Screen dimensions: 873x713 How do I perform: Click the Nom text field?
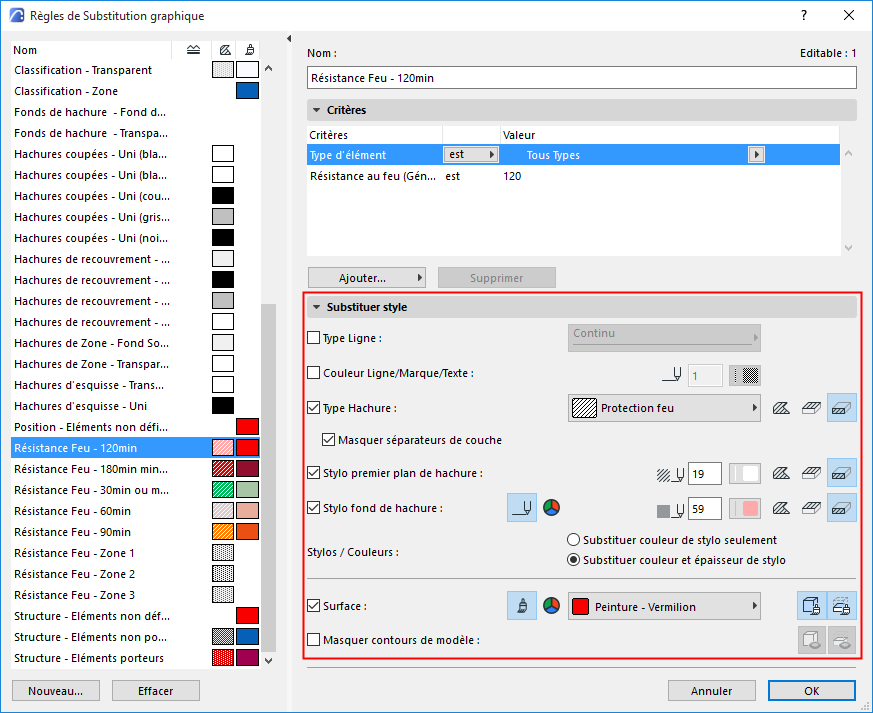(x=582, y=78)
